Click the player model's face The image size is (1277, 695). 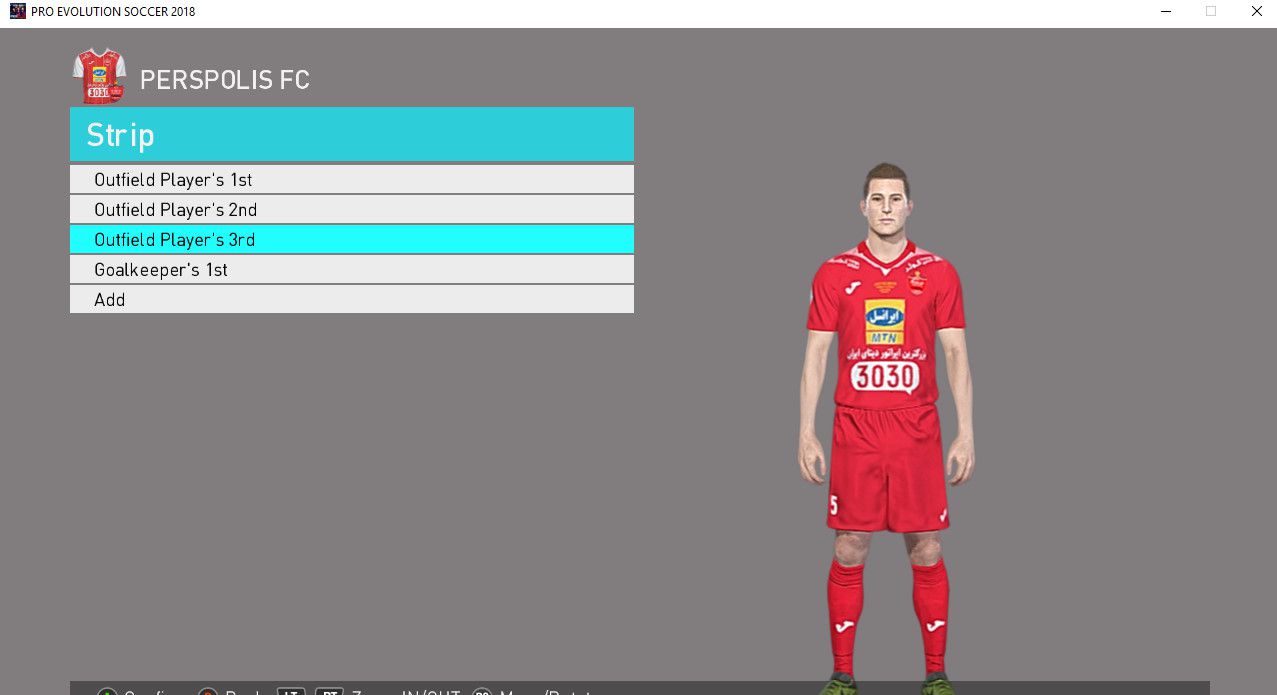(x=886, y=203)
